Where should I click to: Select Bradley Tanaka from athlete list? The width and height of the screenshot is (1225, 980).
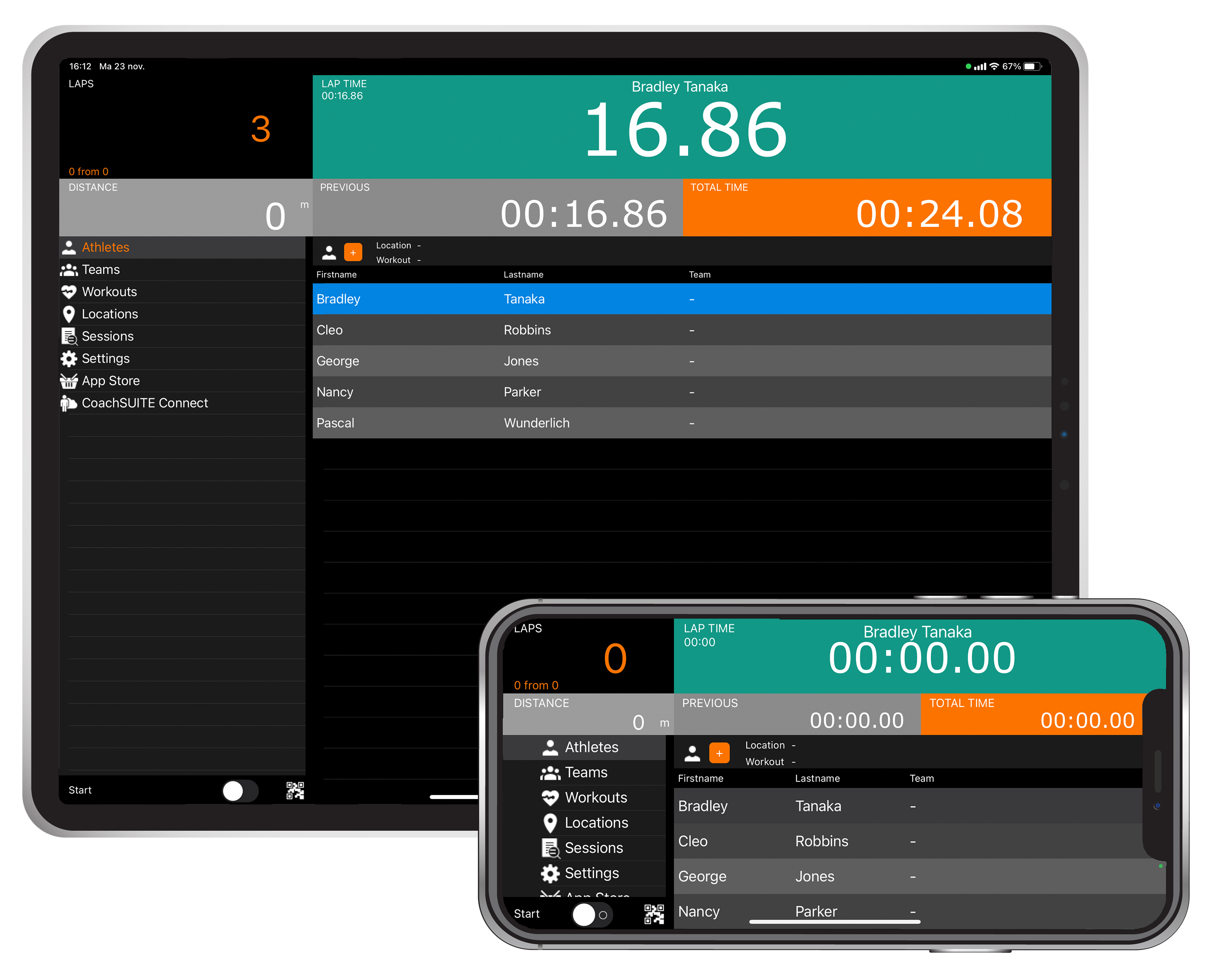683,297
